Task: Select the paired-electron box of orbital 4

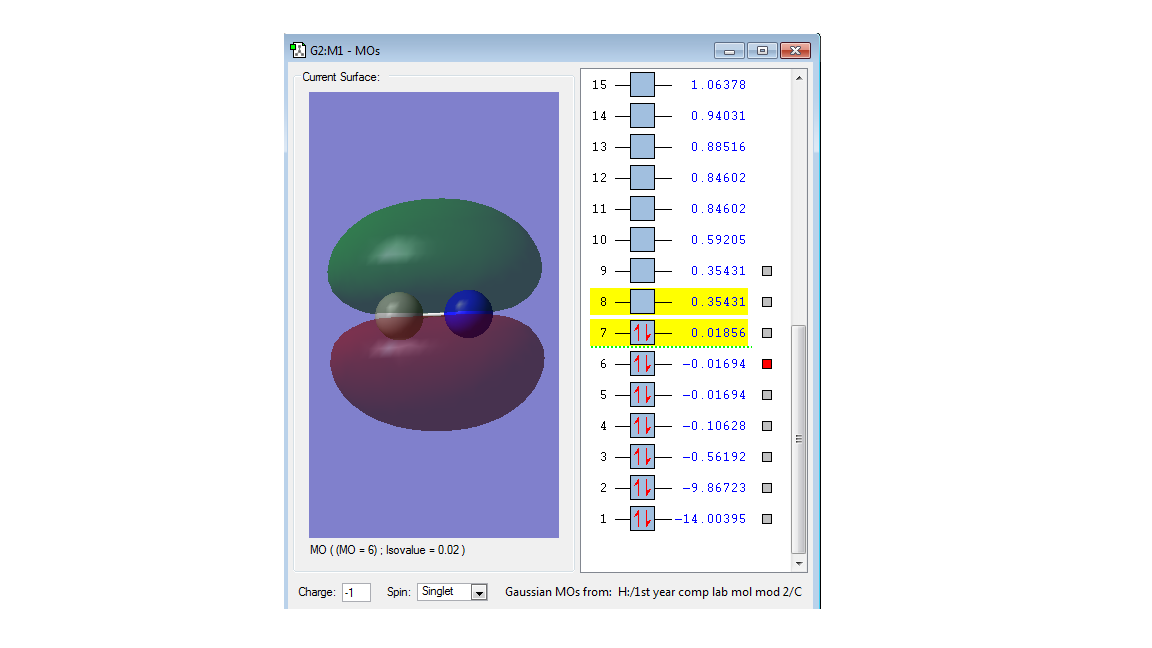Action: pos(642,425)
